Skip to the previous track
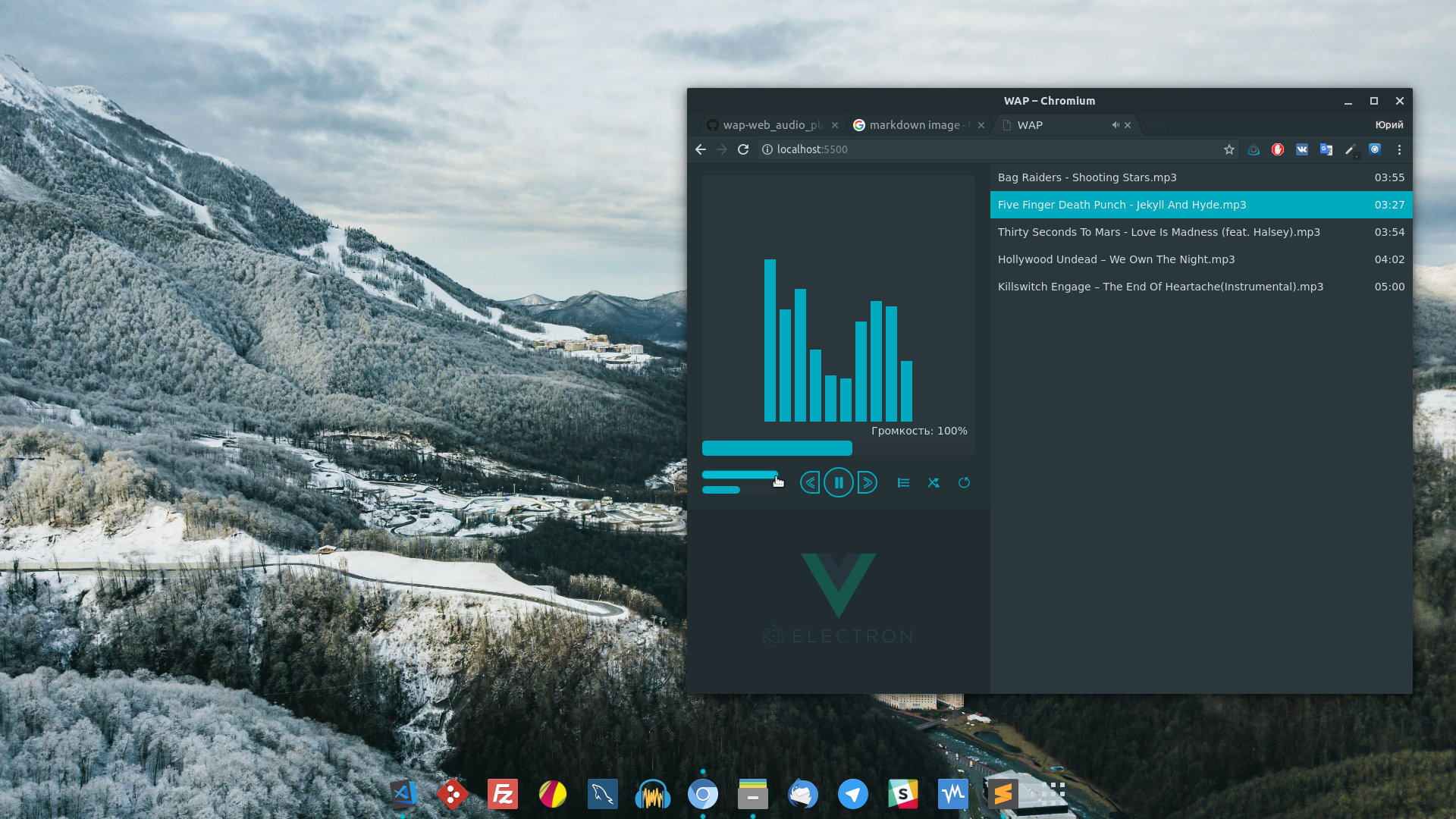 coord(810,483)
